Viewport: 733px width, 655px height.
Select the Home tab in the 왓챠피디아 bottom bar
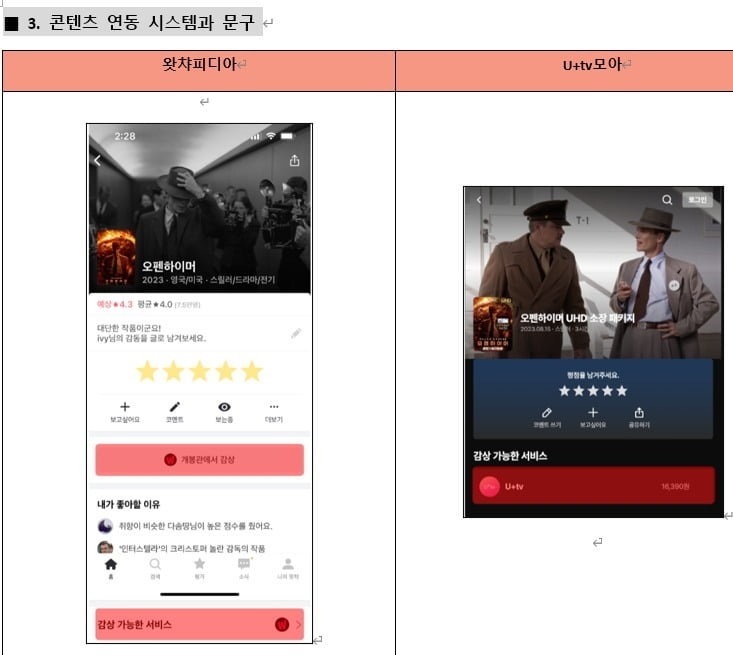click(111, 569)
